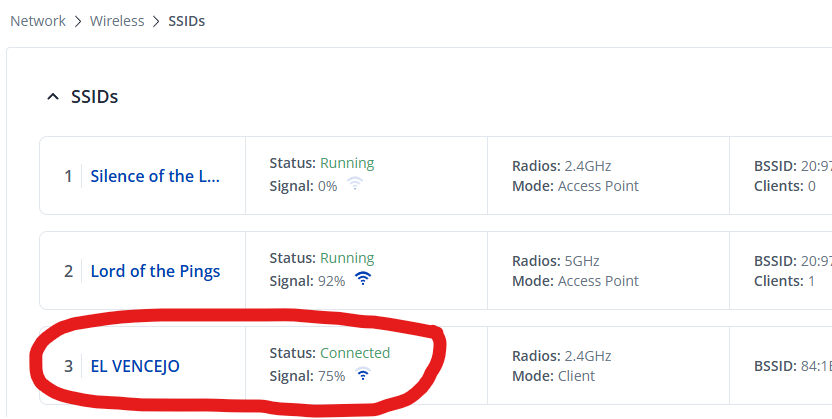Select row number 3 in SSID list
The width and height of the screenshot is (832, 419).
coord(68,366)
